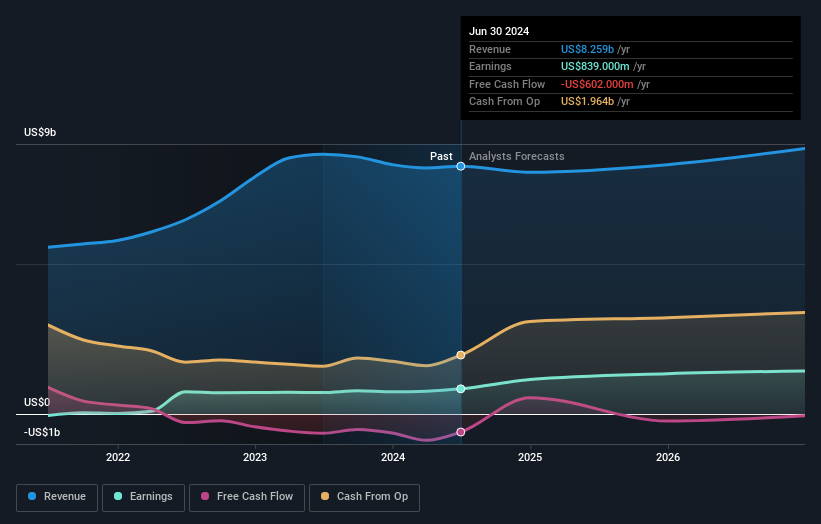Click the 2025 x-axis label

tap(530, 457)
